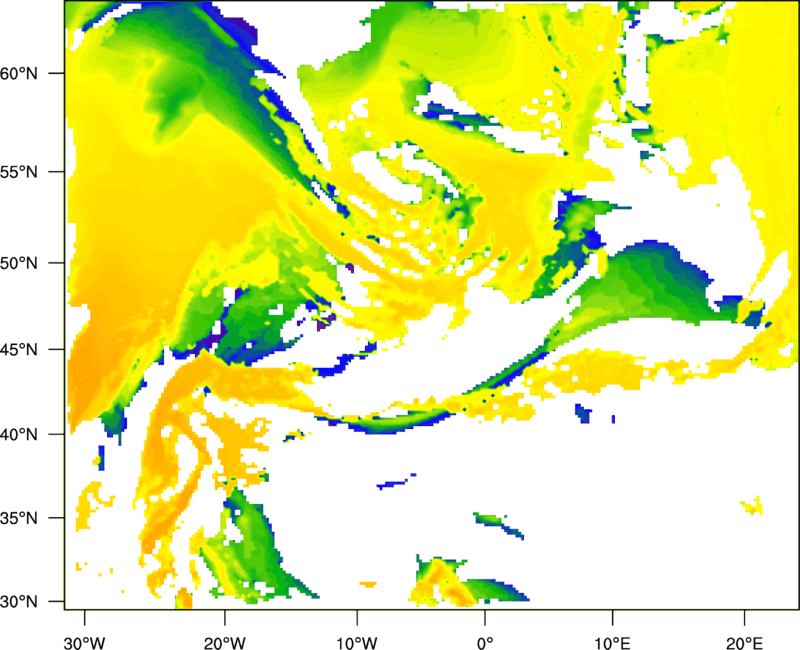800x650 pixels.
Task: Click the 60°N latitude label
Action: pos(19,73)
